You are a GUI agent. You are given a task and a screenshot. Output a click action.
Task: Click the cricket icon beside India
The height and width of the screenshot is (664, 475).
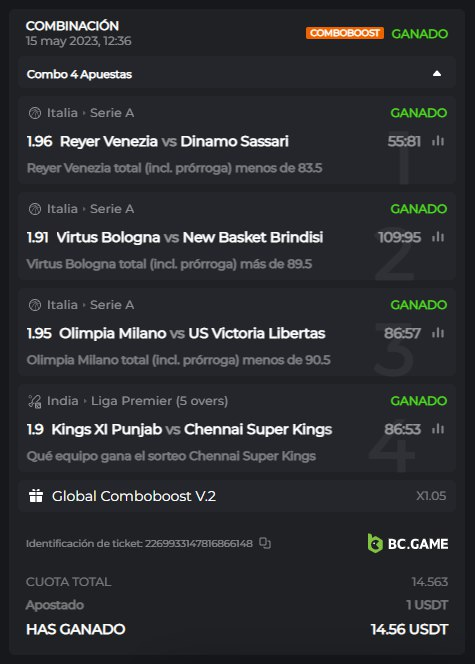click(35, 401)
